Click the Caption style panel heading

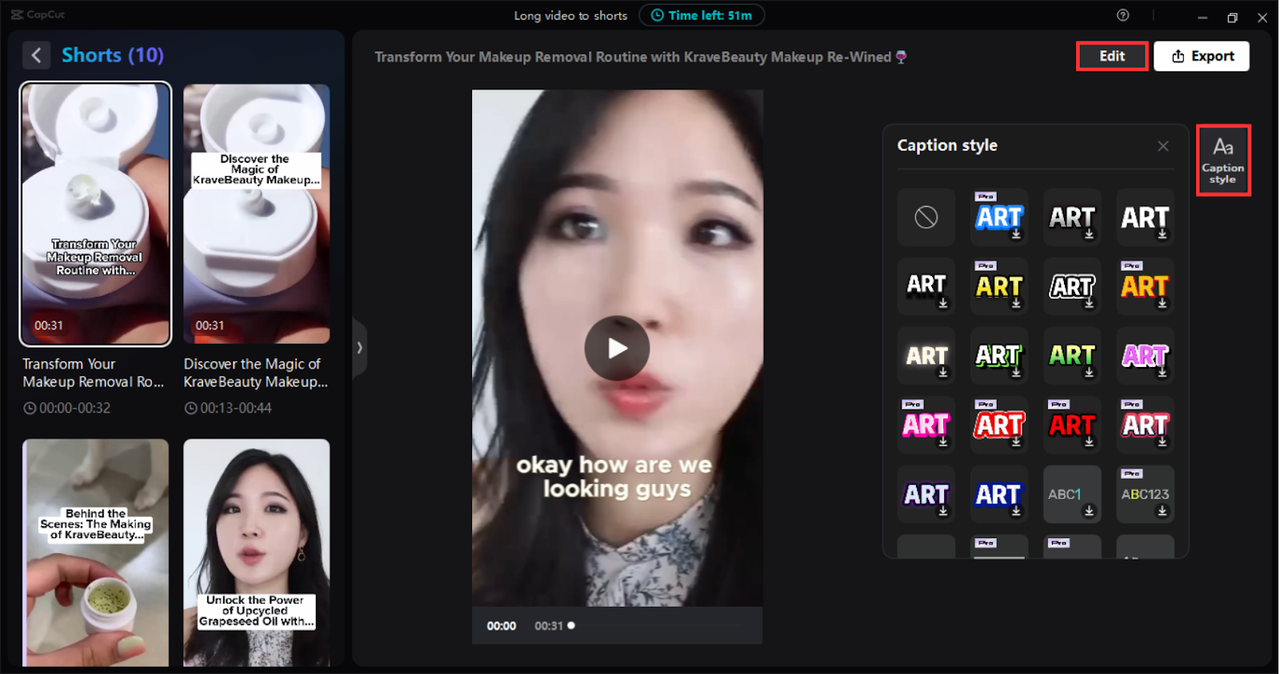tap(947, 146)
